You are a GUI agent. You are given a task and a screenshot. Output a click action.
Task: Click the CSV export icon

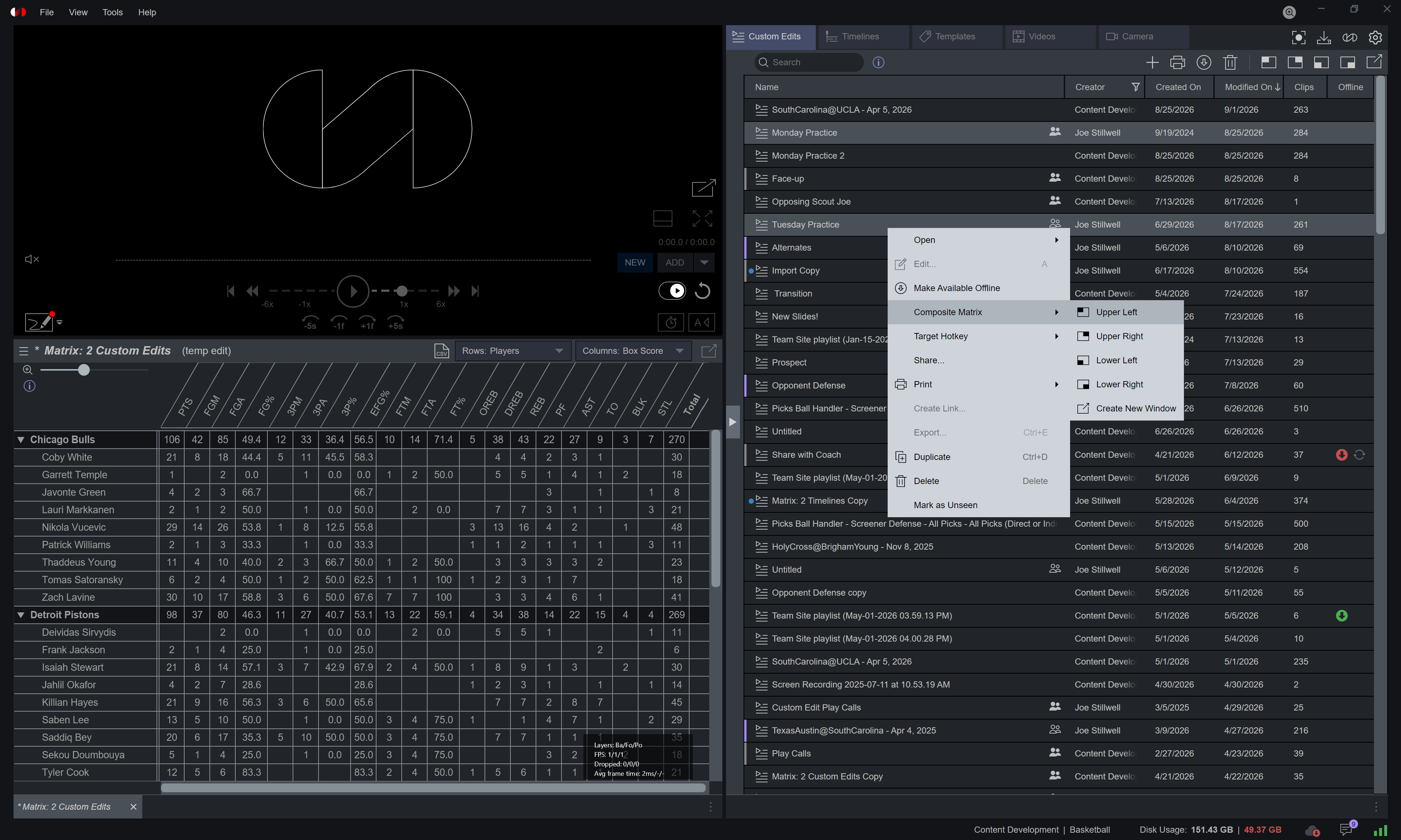441,351
